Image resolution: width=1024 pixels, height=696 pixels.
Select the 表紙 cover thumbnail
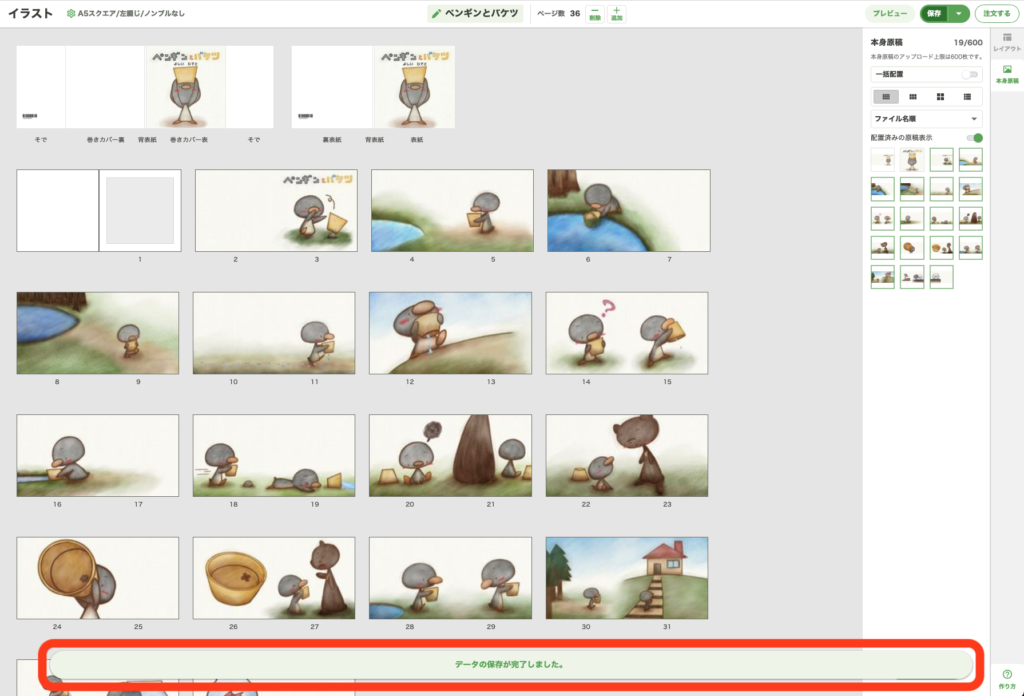coord(414,87)
